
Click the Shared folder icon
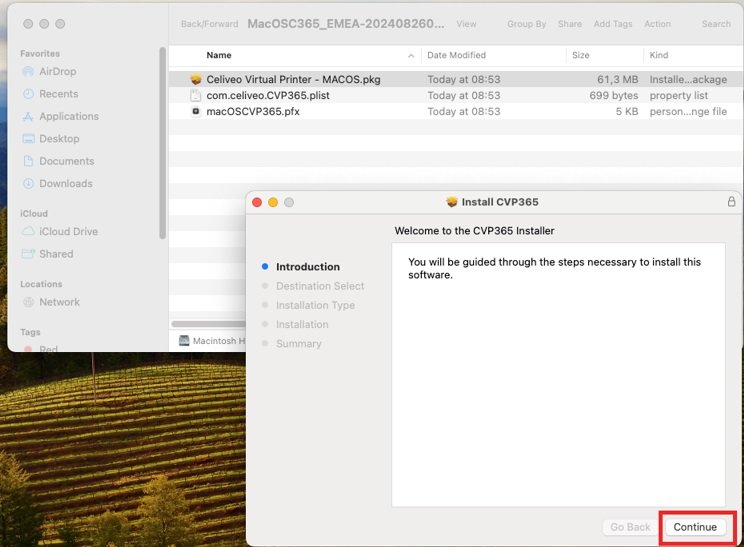28,254
